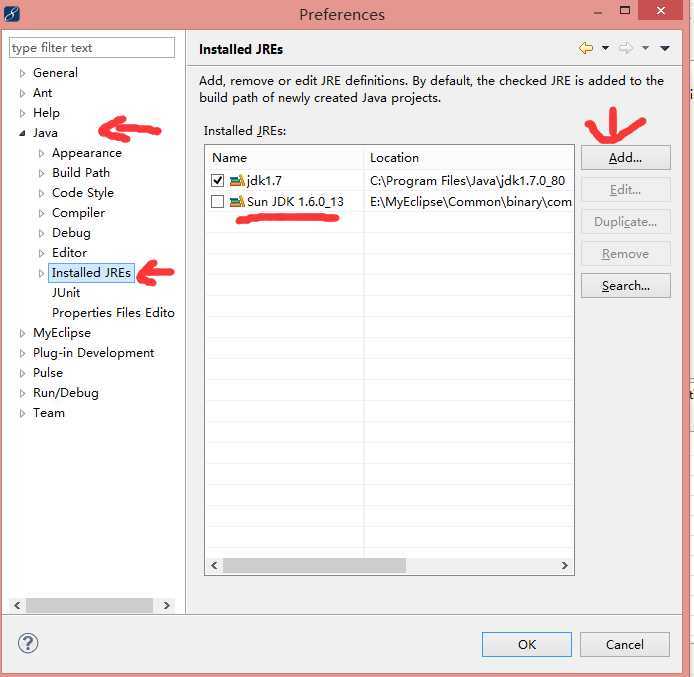
Task: Select Help preferences category
Action: pyautogui.click(x=46, y=113)
